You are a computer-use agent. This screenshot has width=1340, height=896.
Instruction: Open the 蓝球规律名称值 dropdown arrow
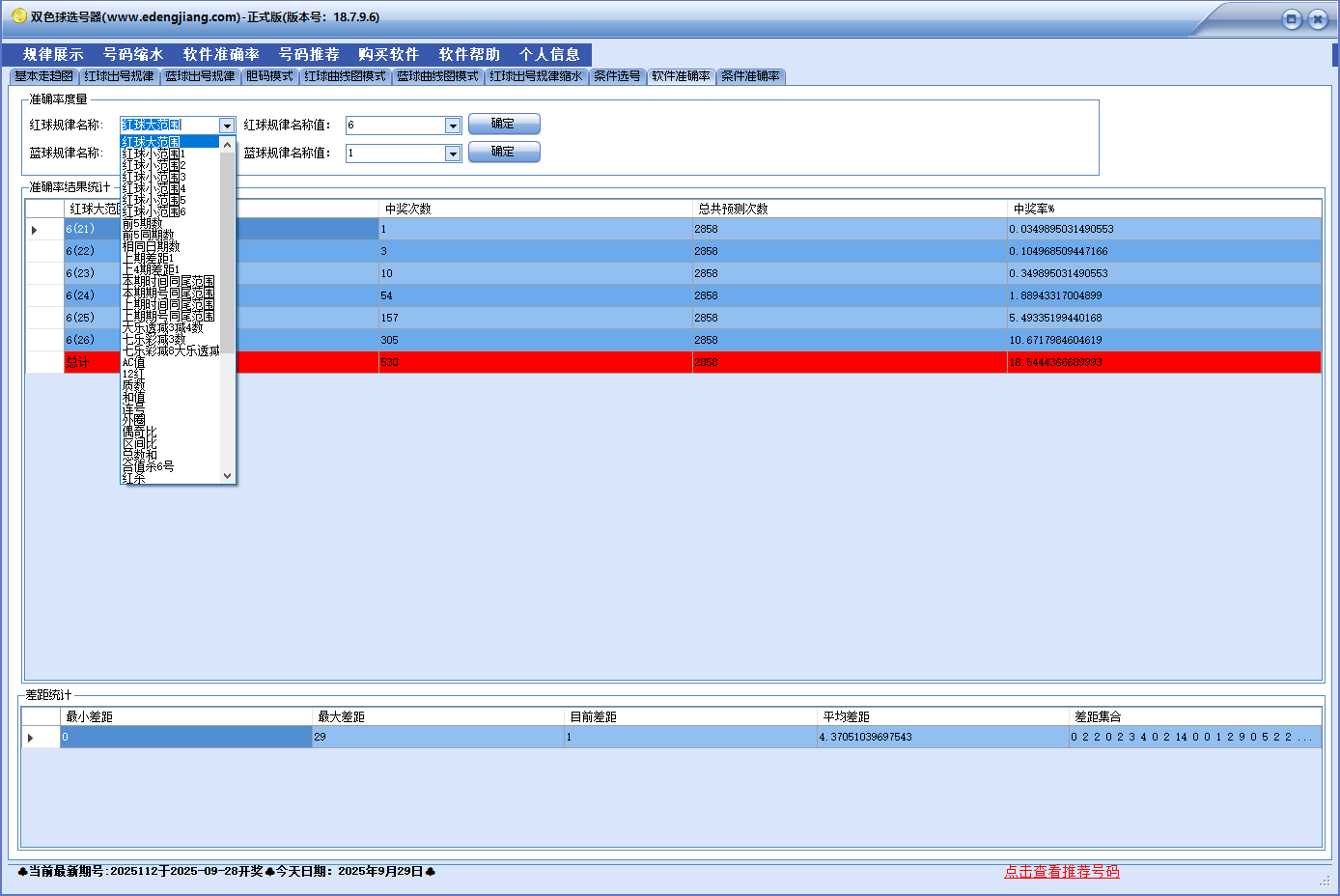pos(453,154)
